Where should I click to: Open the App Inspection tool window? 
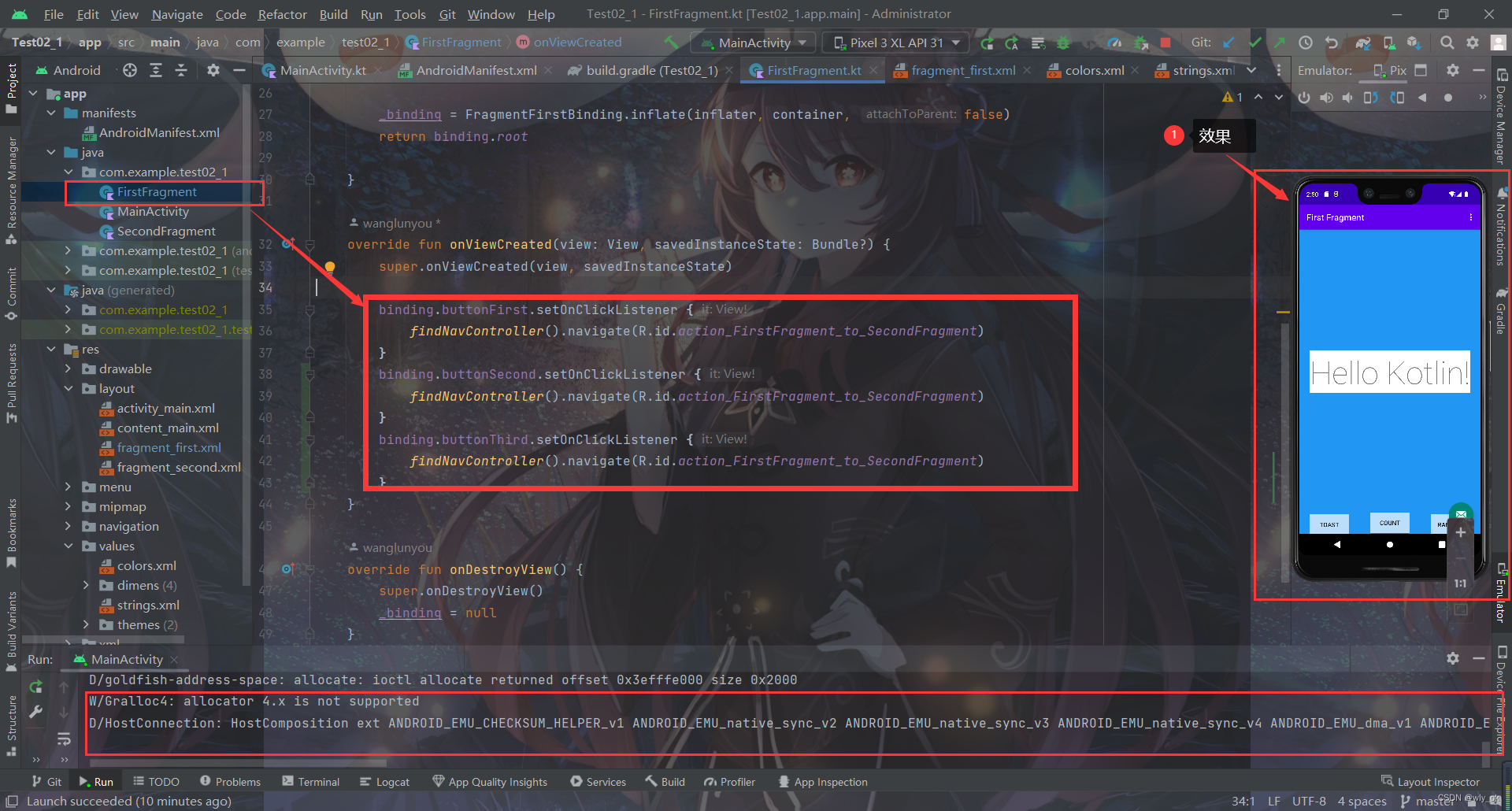pos(823,782)
